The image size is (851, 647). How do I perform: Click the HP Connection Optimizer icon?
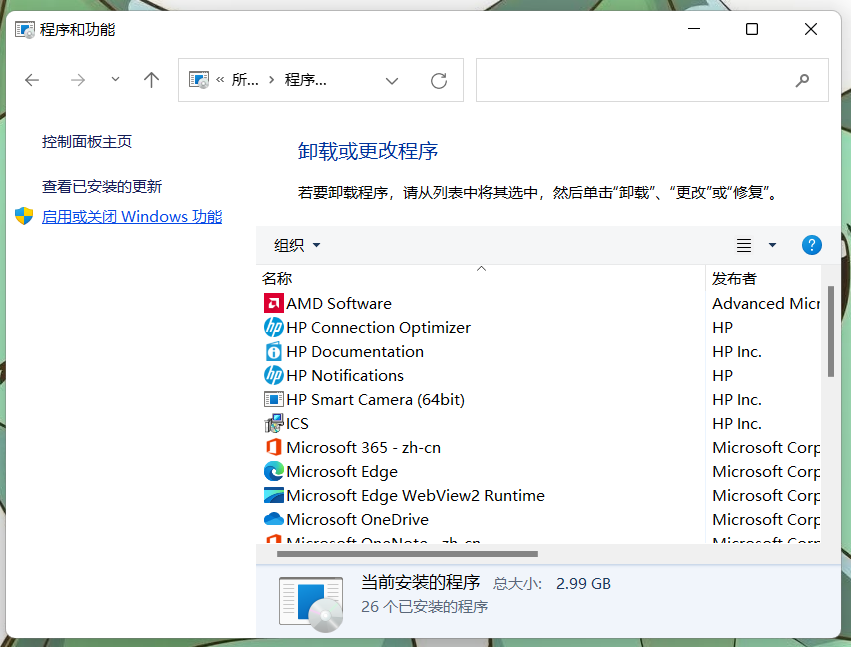tap(274, 327)
